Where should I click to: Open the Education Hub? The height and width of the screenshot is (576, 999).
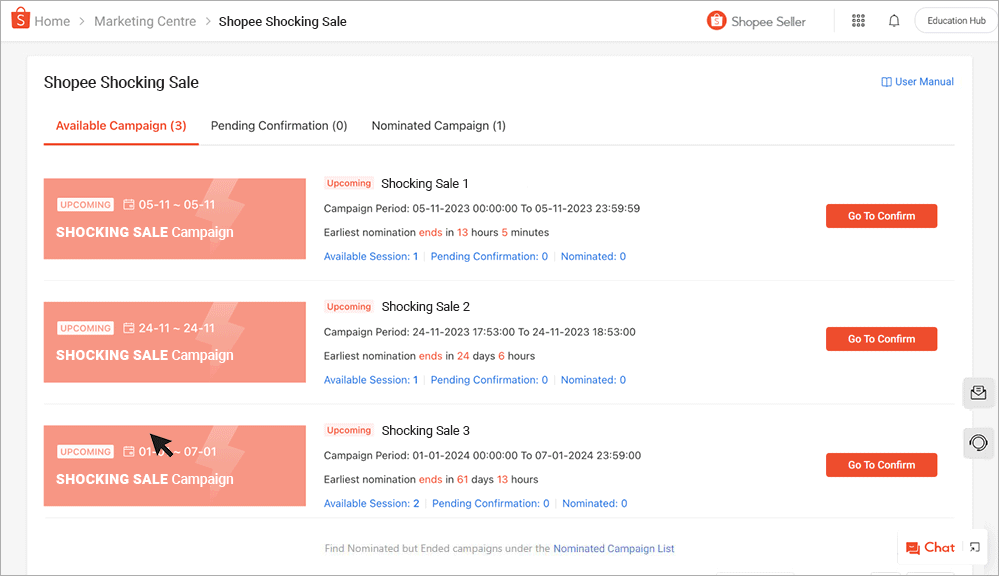point(954,19)
